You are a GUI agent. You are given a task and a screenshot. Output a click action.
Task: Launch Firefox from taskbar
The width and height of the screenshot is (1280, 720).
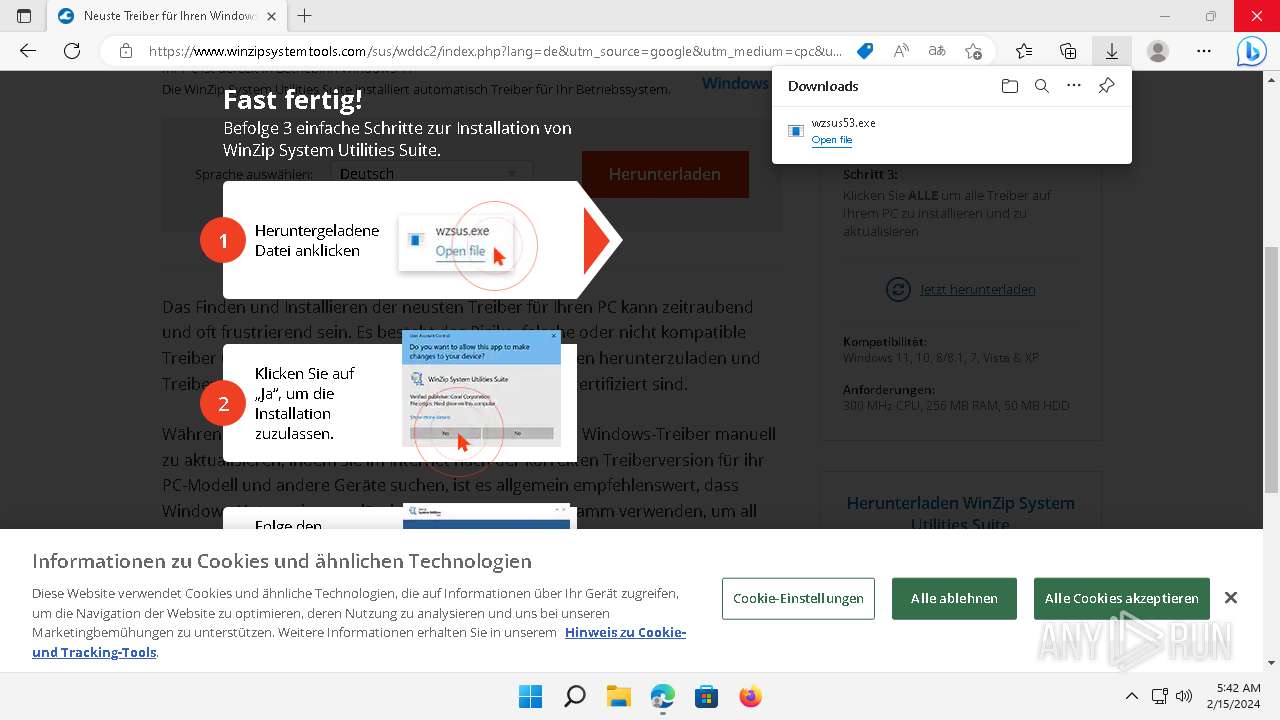pyautogui.click(x=751, y=696)
